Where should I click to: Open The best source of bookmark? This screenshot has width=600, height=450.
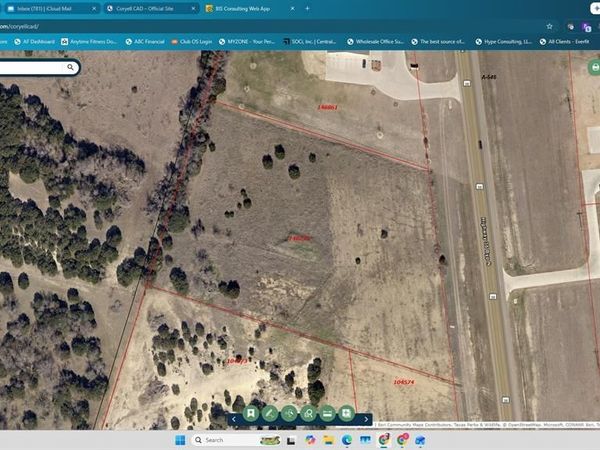(x=438, y=41)
